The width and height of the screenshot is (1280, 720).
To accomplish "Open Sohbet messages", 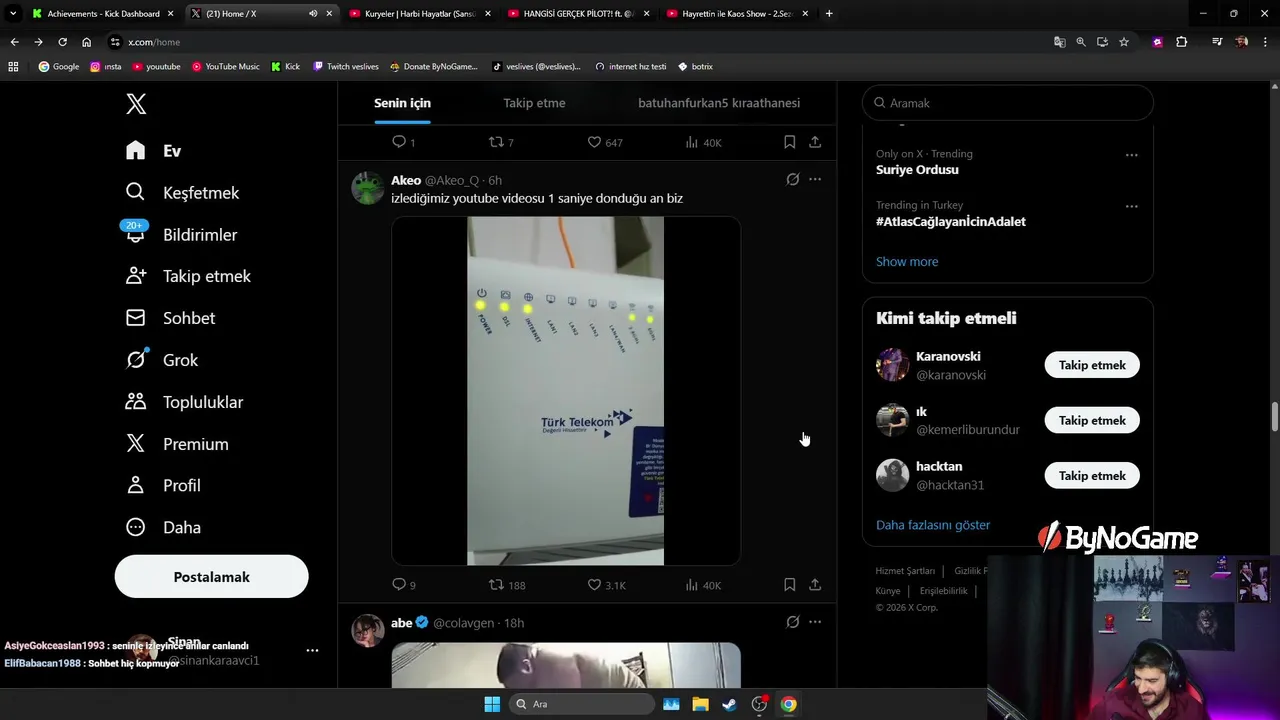I will (170, 318).
